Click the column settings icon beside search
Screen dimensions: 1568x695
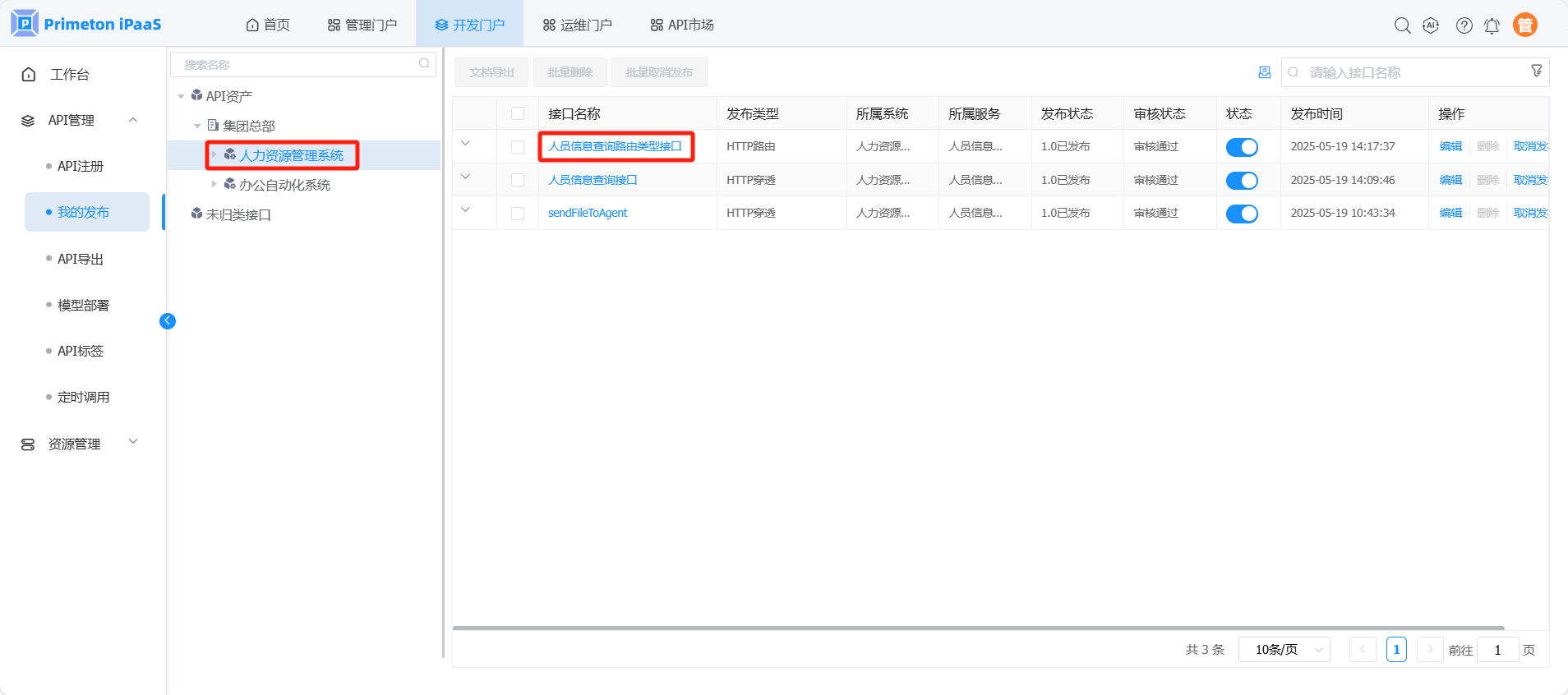click(x=1264, y=72)
